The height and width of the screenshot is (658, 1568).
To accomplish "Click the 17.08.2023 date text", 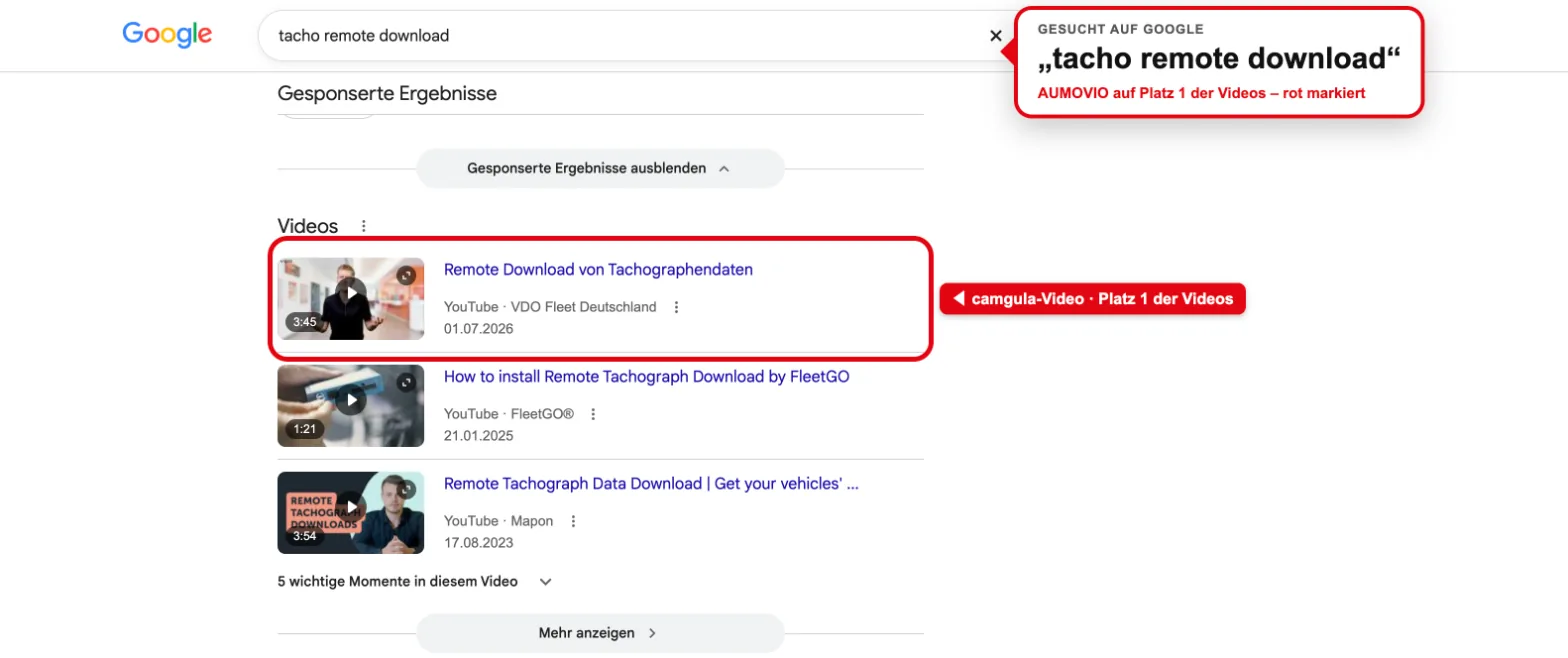I will pos(478,542).
